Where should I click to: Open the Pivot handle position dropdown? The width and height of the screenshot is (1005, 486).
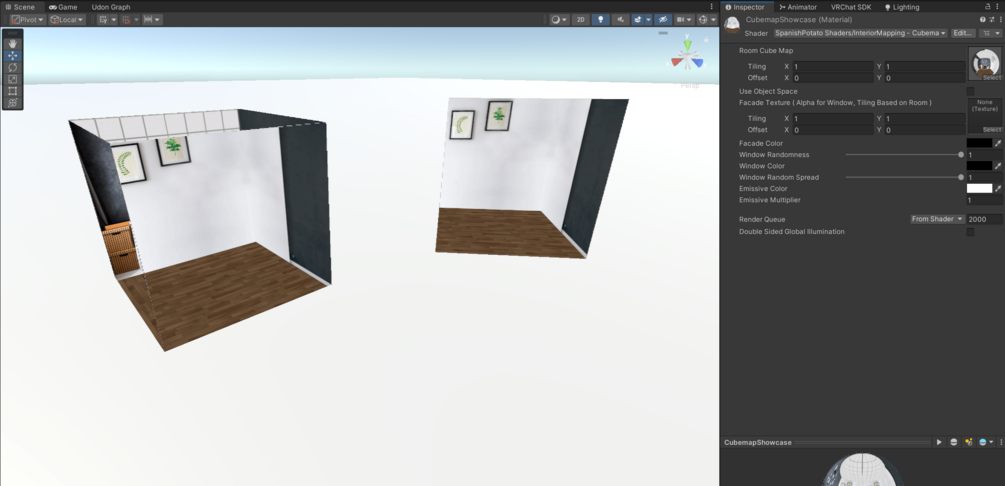[28, 20]
